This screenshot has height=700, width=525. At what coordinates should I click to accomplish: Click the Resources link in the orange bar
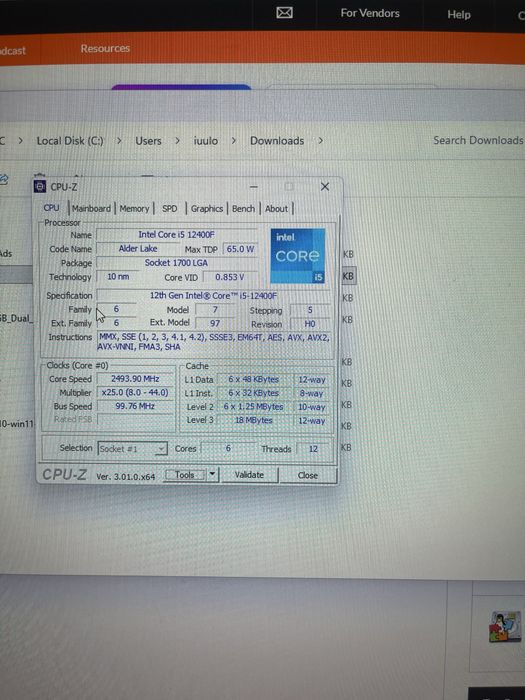(x=105, y=48)
